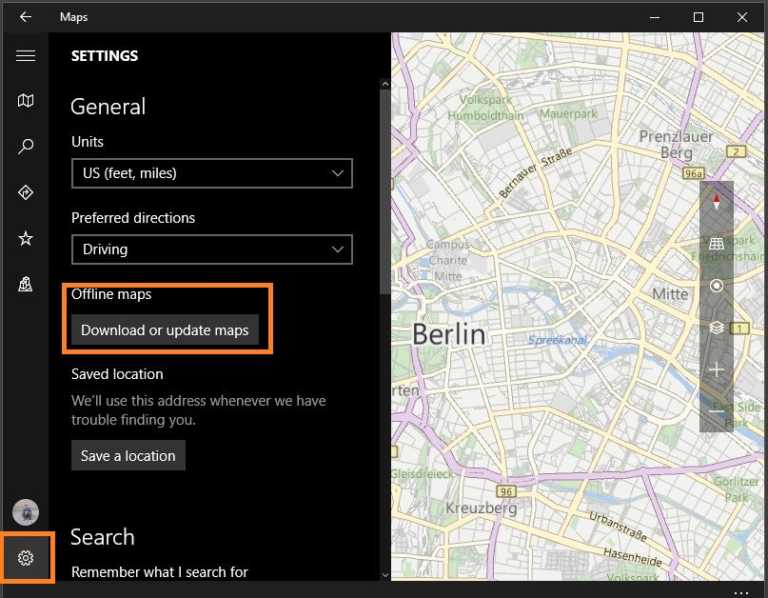This screenshot has width=768, height=598.
Task: Click the user account avatar
Action: tap(25, 512)
